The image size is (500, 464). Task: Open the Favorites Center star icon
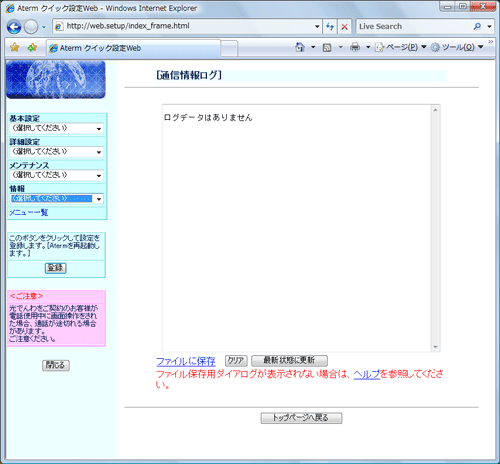point(15,48)
